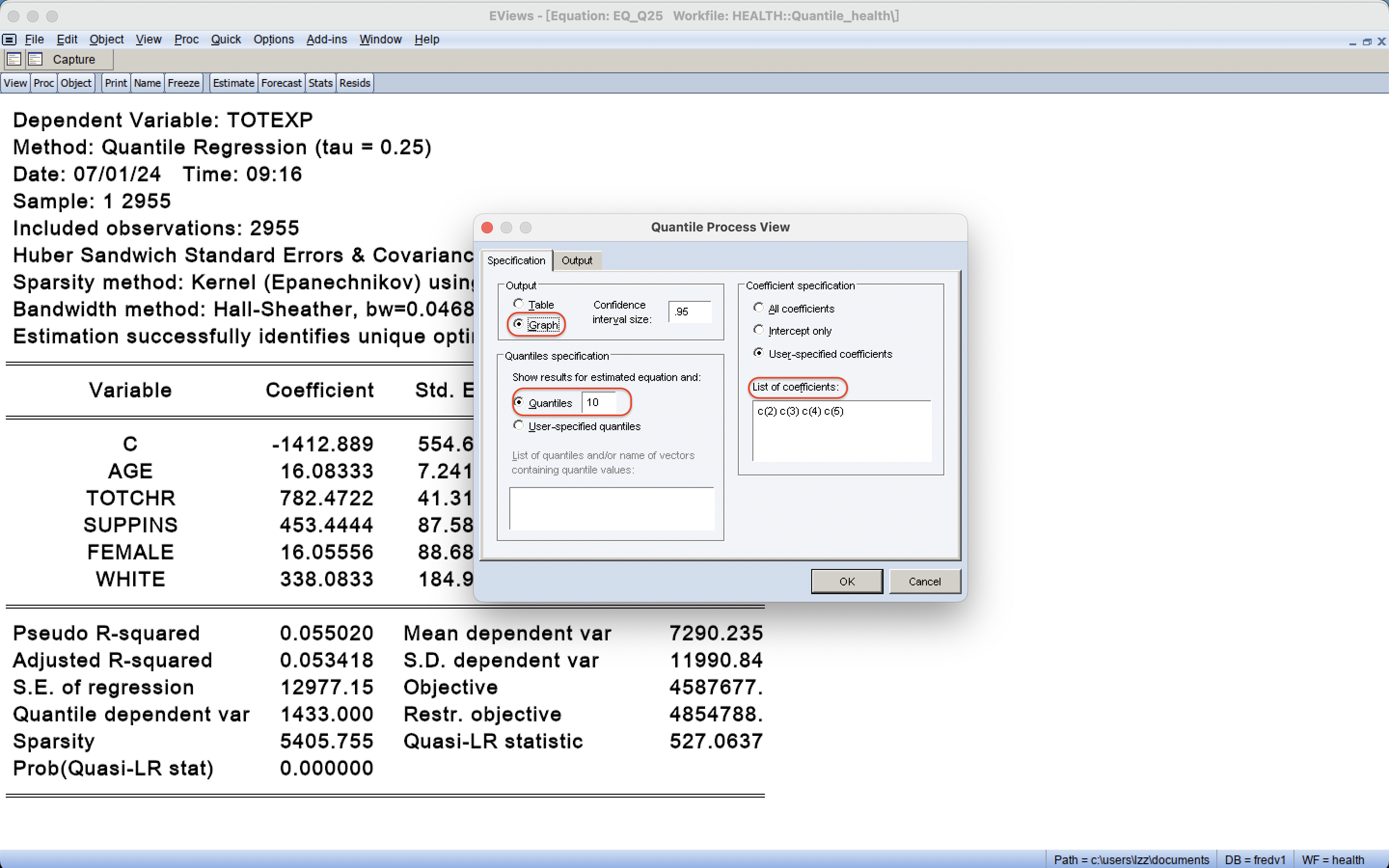
Task: Choose Intercept only radio button
Action: (759, 330)
